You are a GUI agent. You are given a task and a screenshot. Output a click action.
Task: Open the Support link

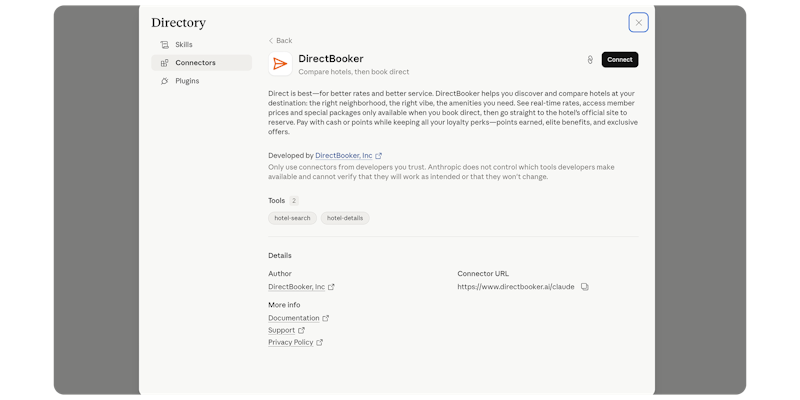(x=282, y=331)
